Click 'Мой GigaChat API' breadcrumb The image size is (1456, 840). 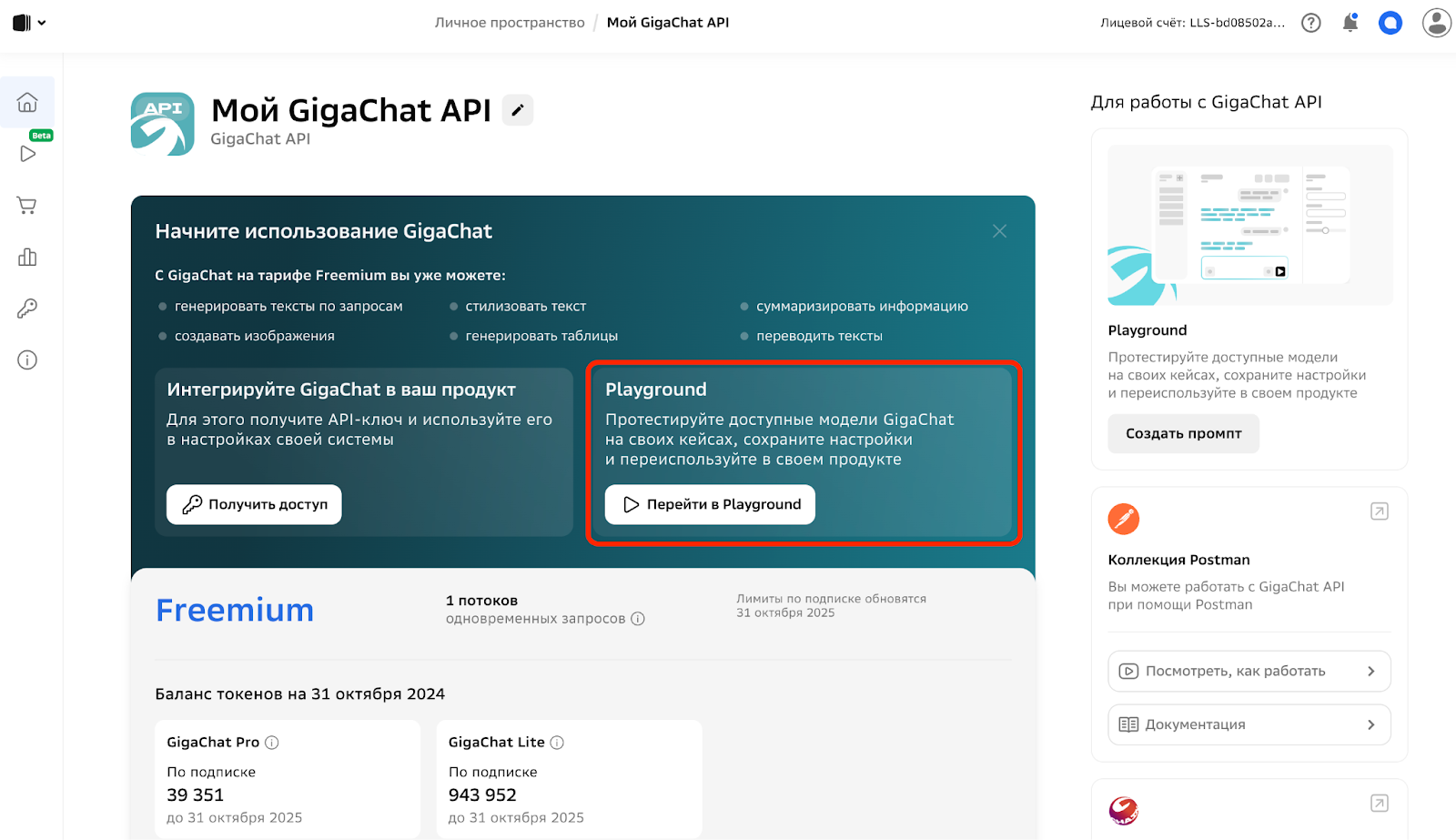668,23
